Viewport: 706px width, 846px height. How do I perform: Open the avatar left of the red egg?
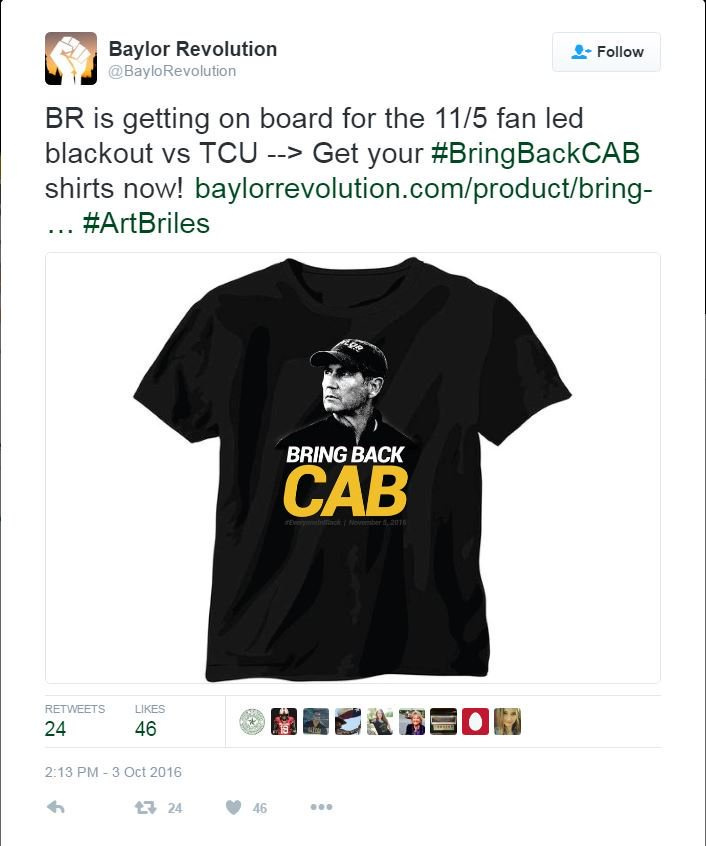coord(443,721)
